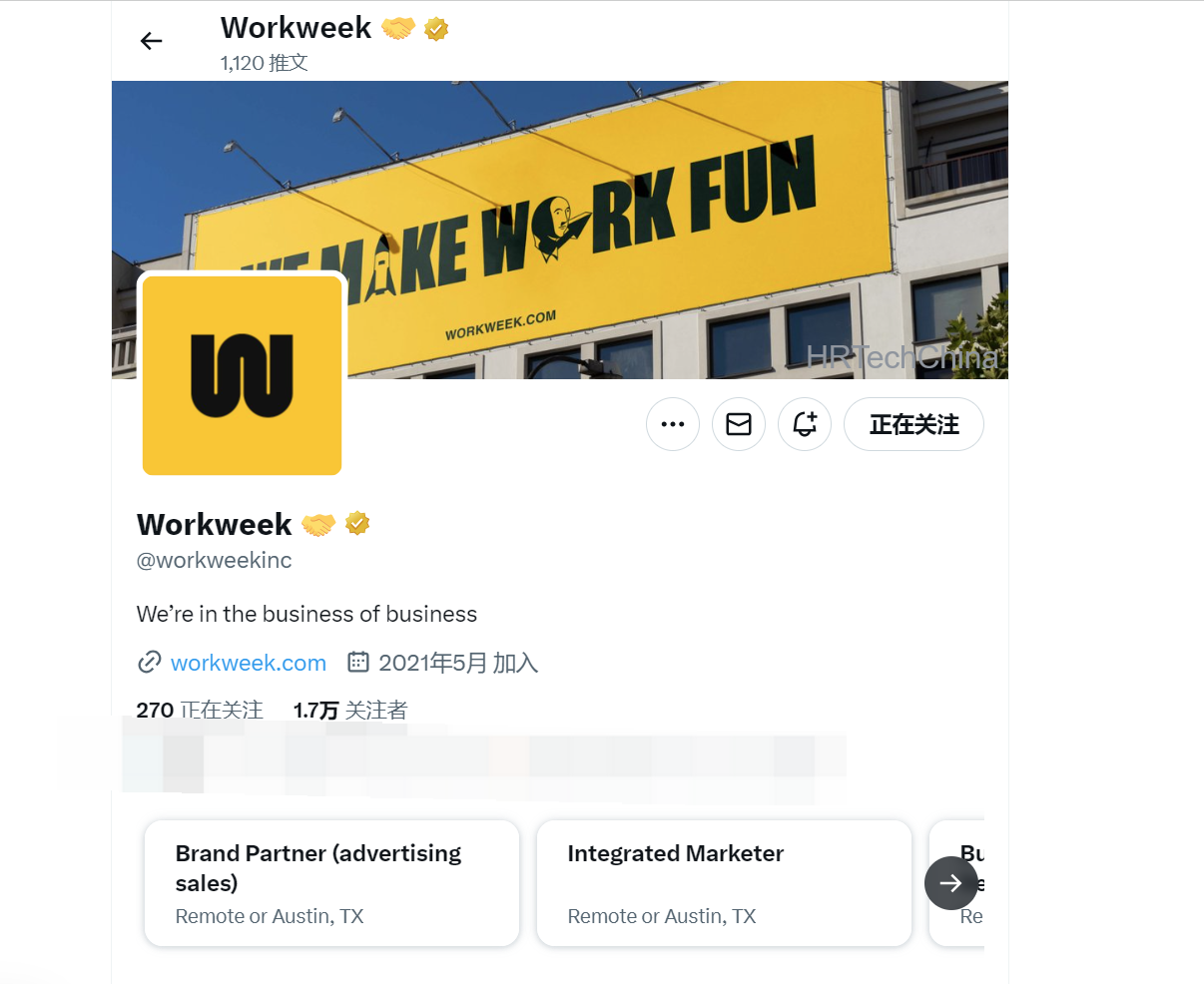Click the @workweekinc handle text

pos(215,560)
